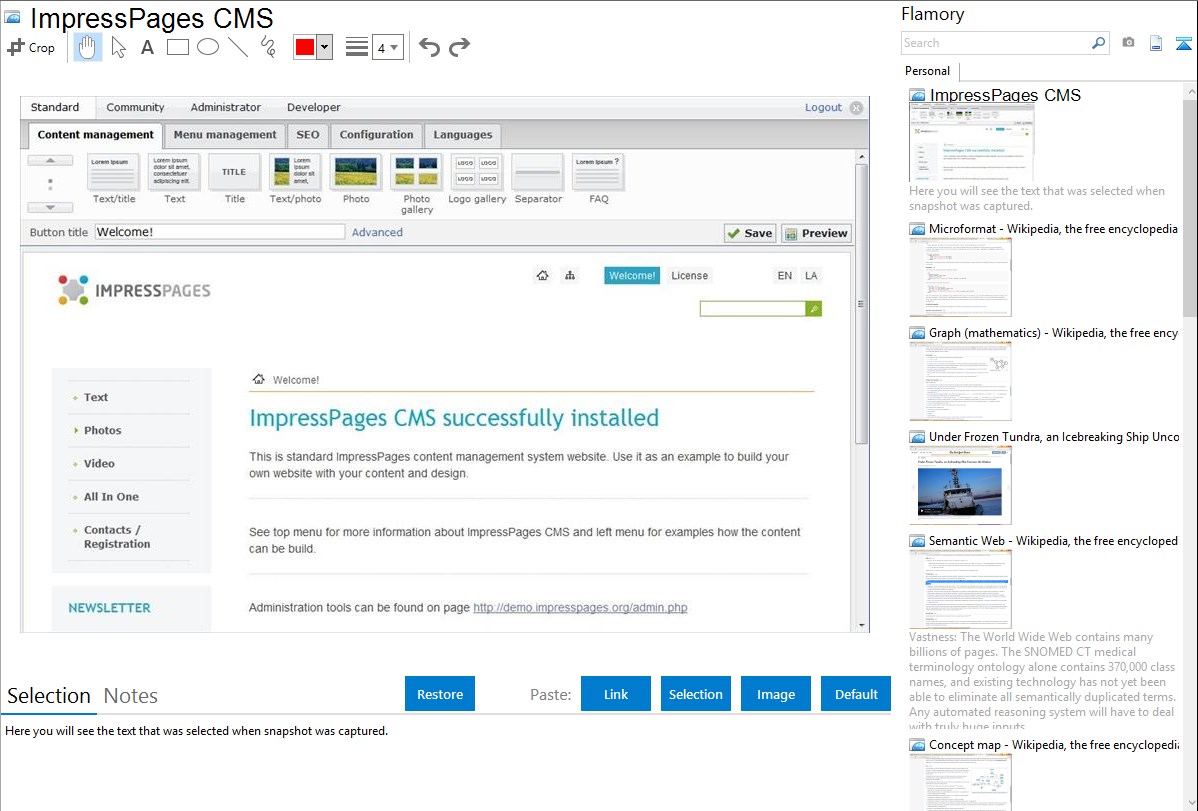
Task: Click the document icon beside the camera
Action: [1155, 43]
